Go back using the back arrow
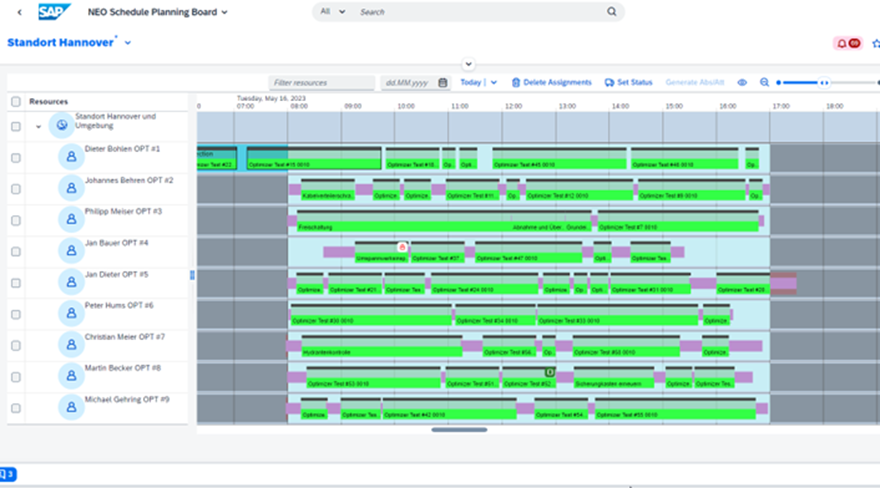This screenshot has width=880, height=488. pyautogui.click(x=20, y=12)
